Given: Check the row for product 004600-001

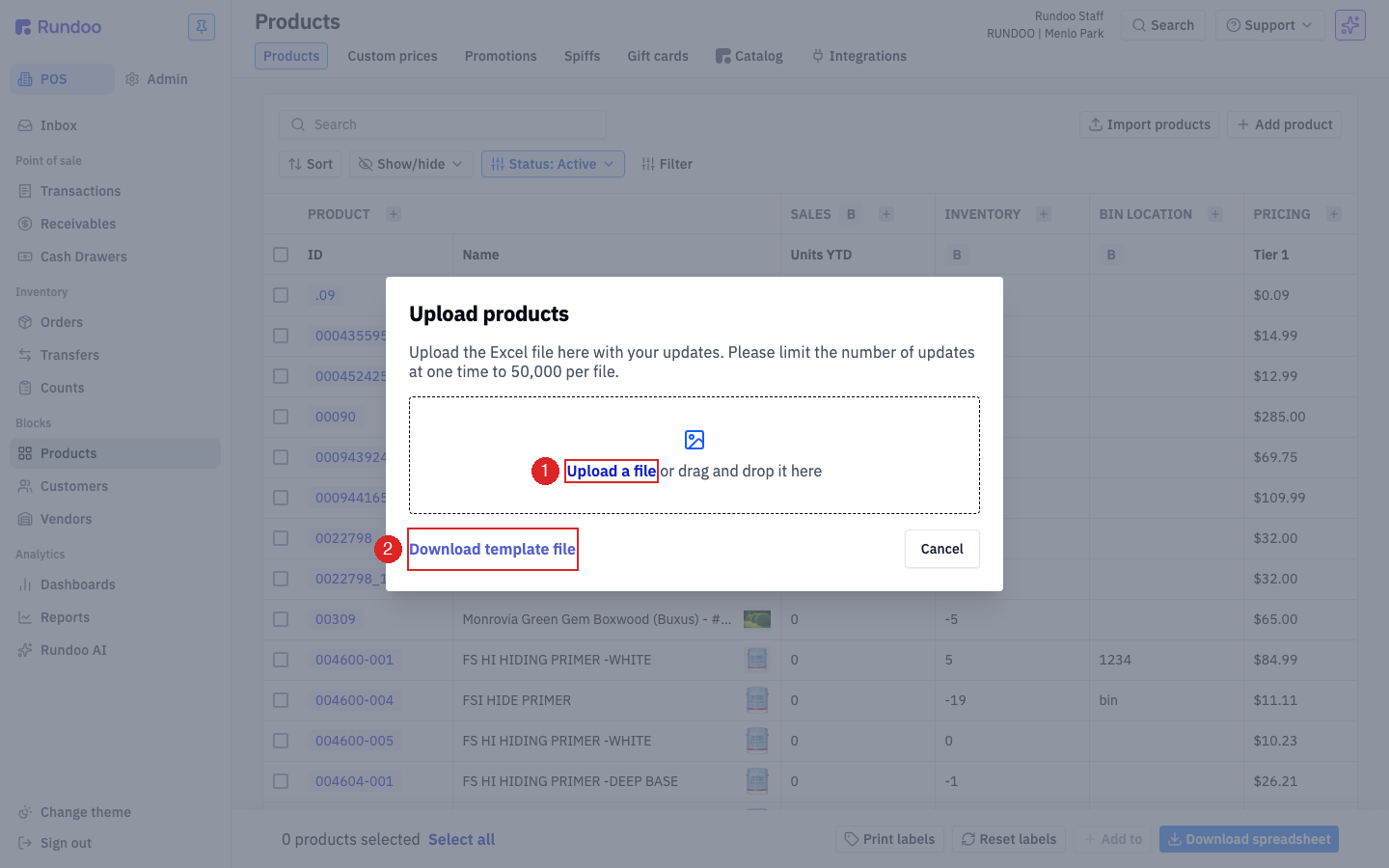Looking at the screenshot, I should (281, 660).
